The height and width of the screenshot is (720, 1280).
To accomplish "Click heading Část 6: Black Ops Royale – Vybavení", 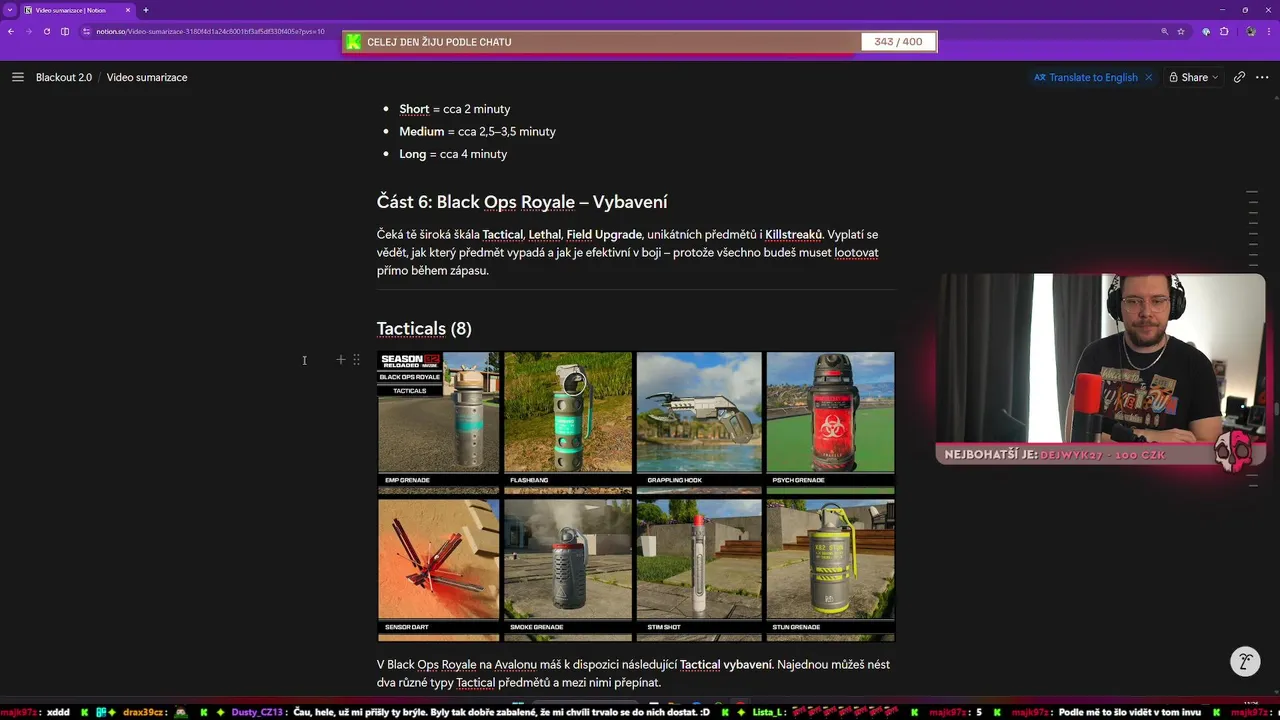I will click(522, 202).
